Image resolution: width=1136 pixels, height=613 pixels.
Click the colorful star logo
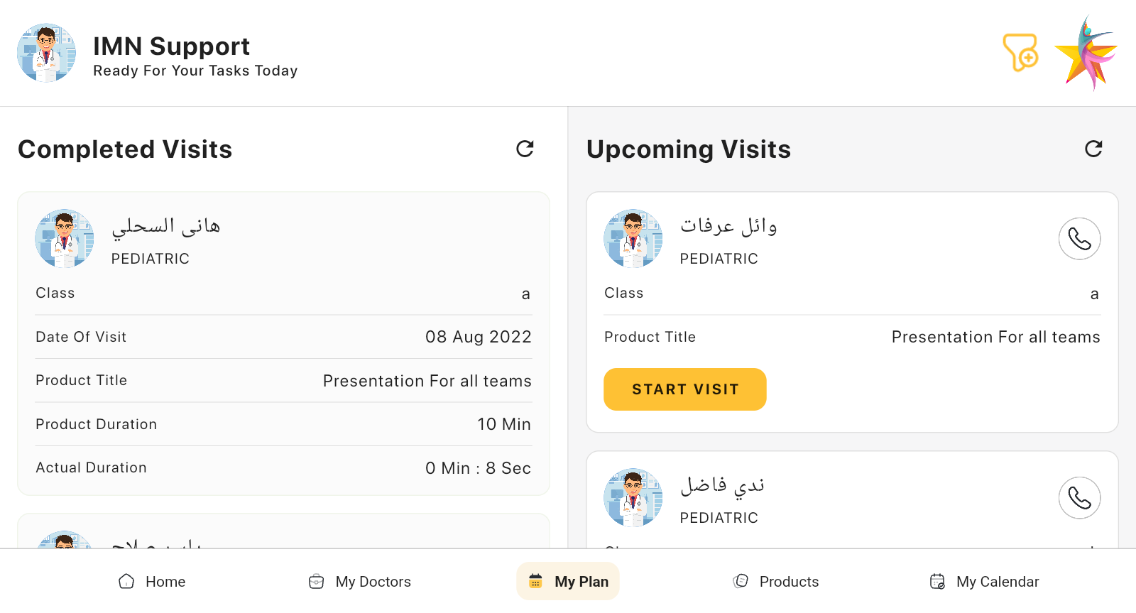[x=1087, y=54]
